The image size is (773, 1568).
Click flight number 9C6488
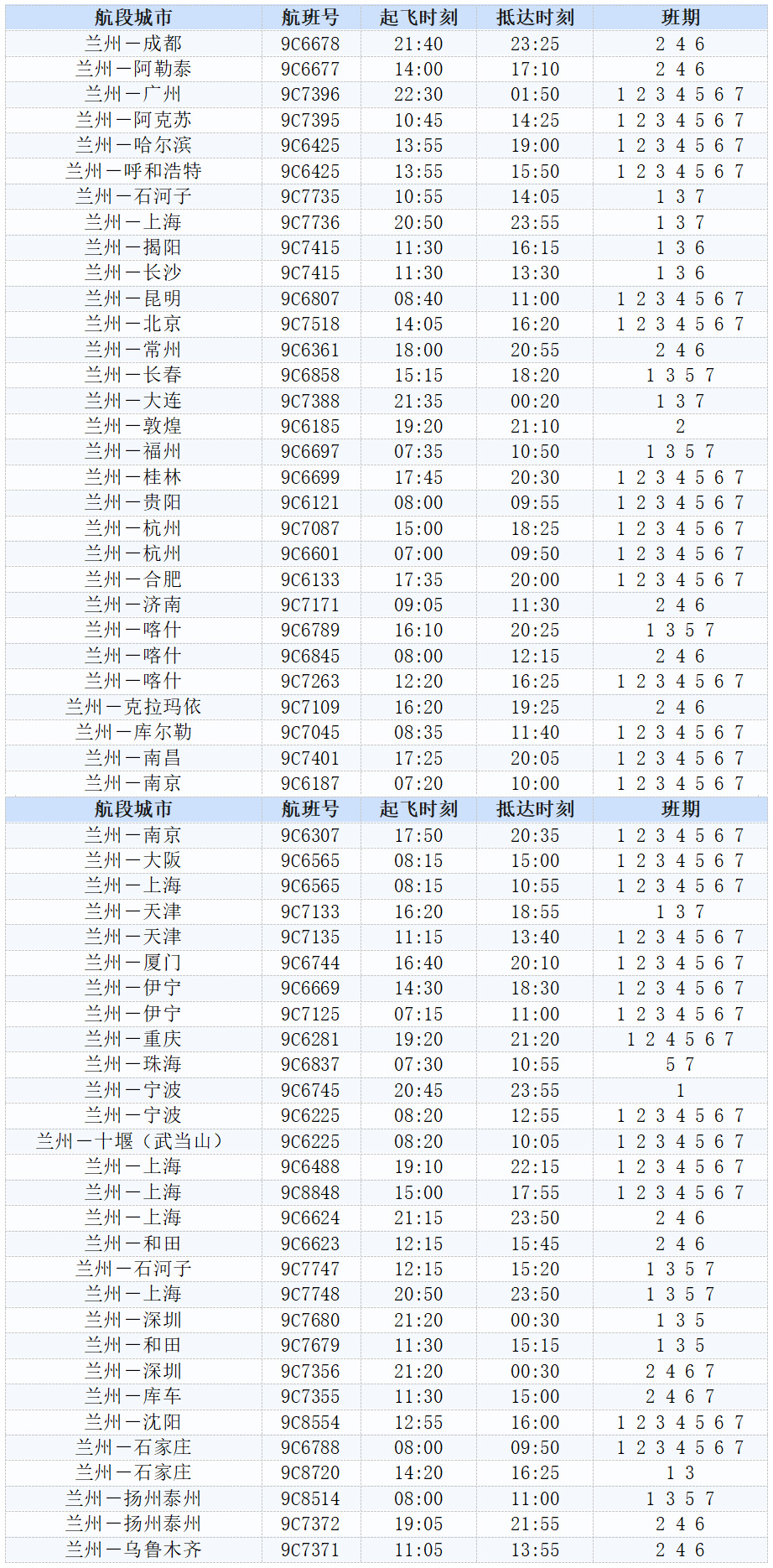[x=310, y=1166]
